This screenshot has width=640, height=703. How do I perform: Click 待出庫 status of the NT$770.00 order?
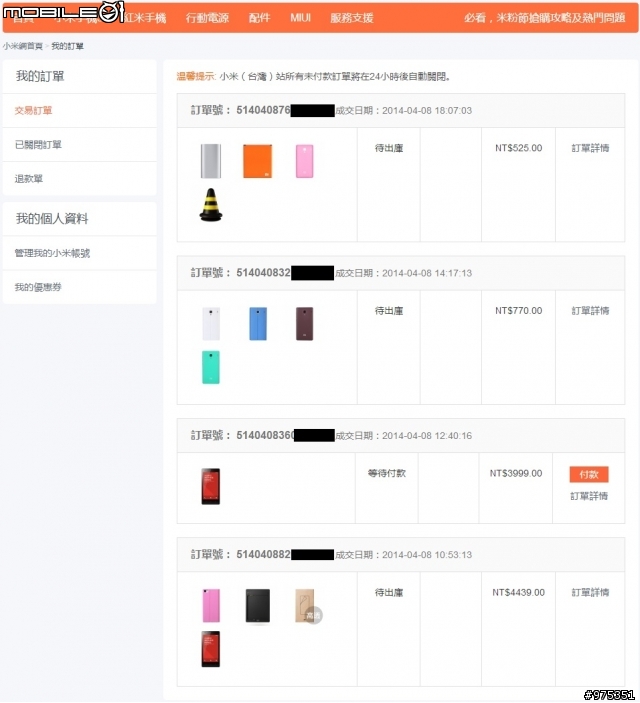pos(389,311)
